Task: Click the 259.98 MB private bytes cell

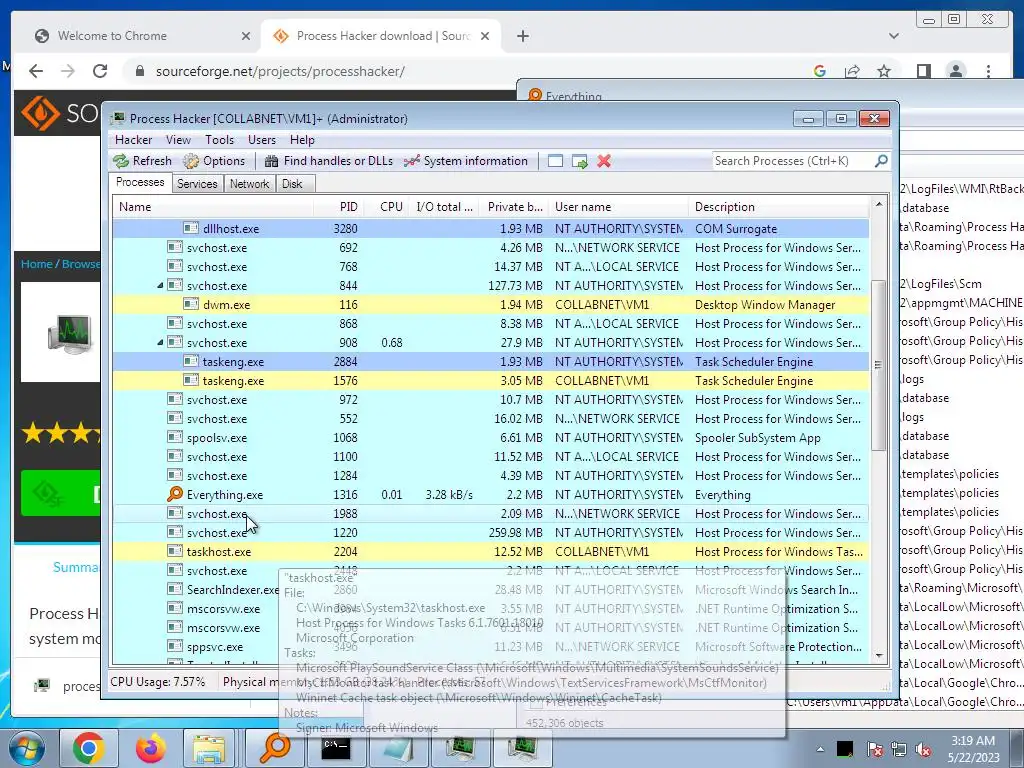Action: [515, 533]
